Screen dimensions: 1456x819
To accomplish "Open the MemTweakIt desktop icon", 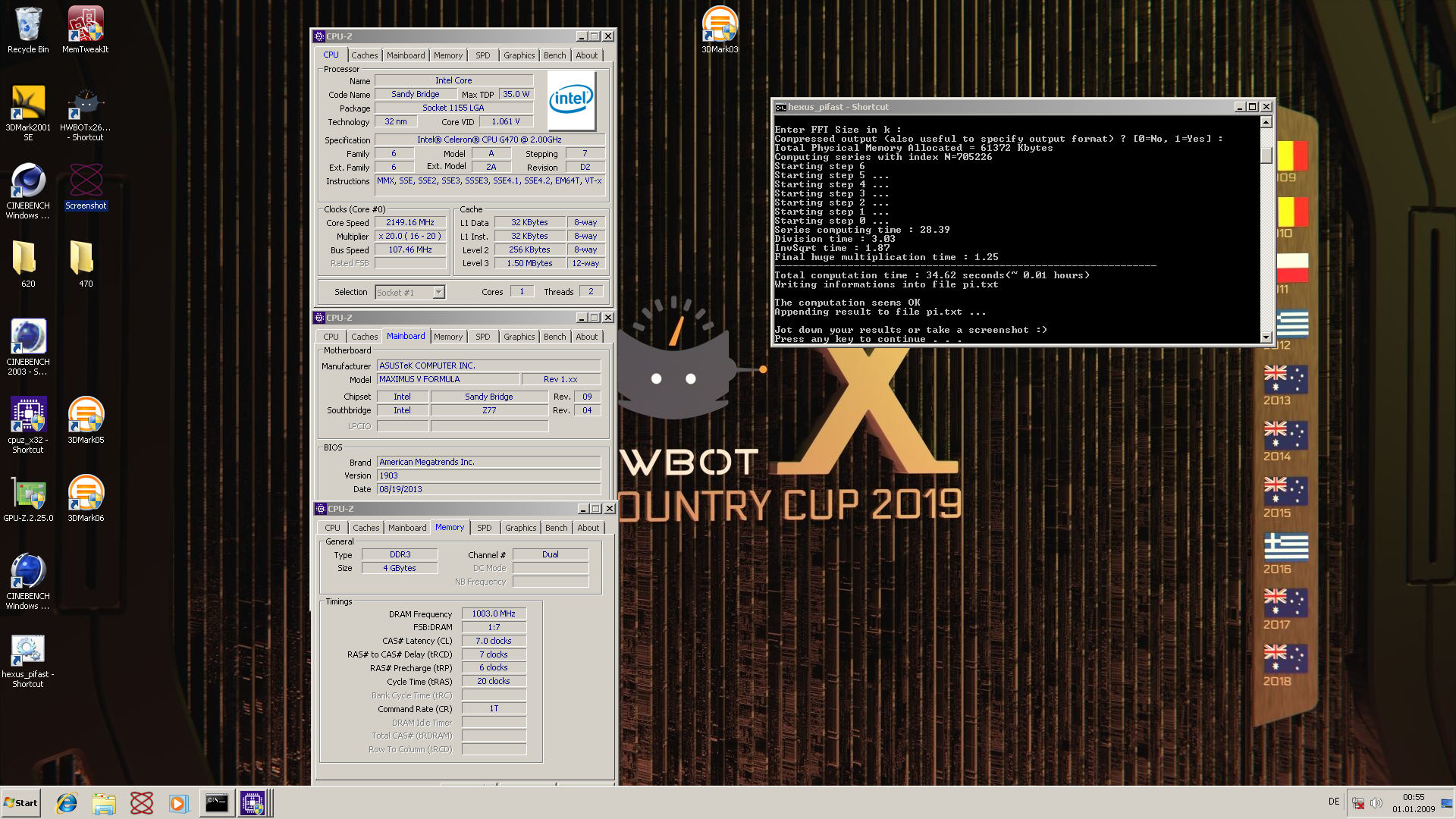I will click(x=85, y=30).
